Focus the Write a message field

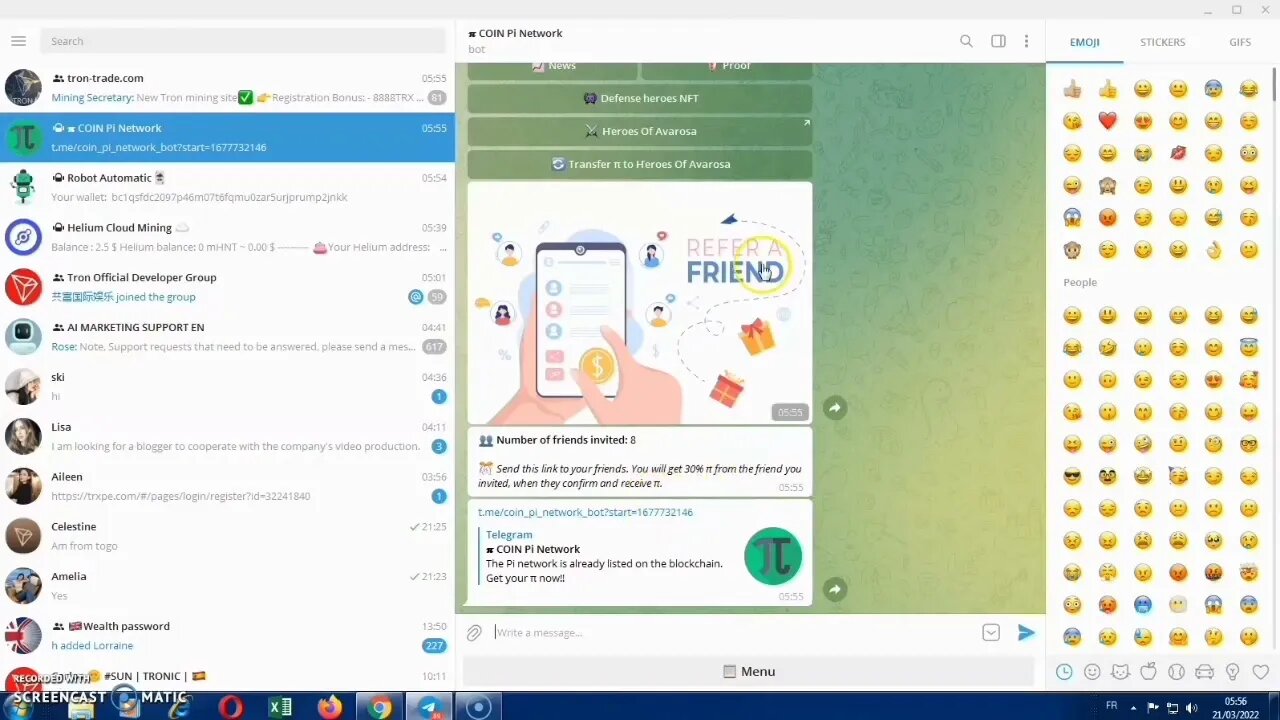point(735,632)
